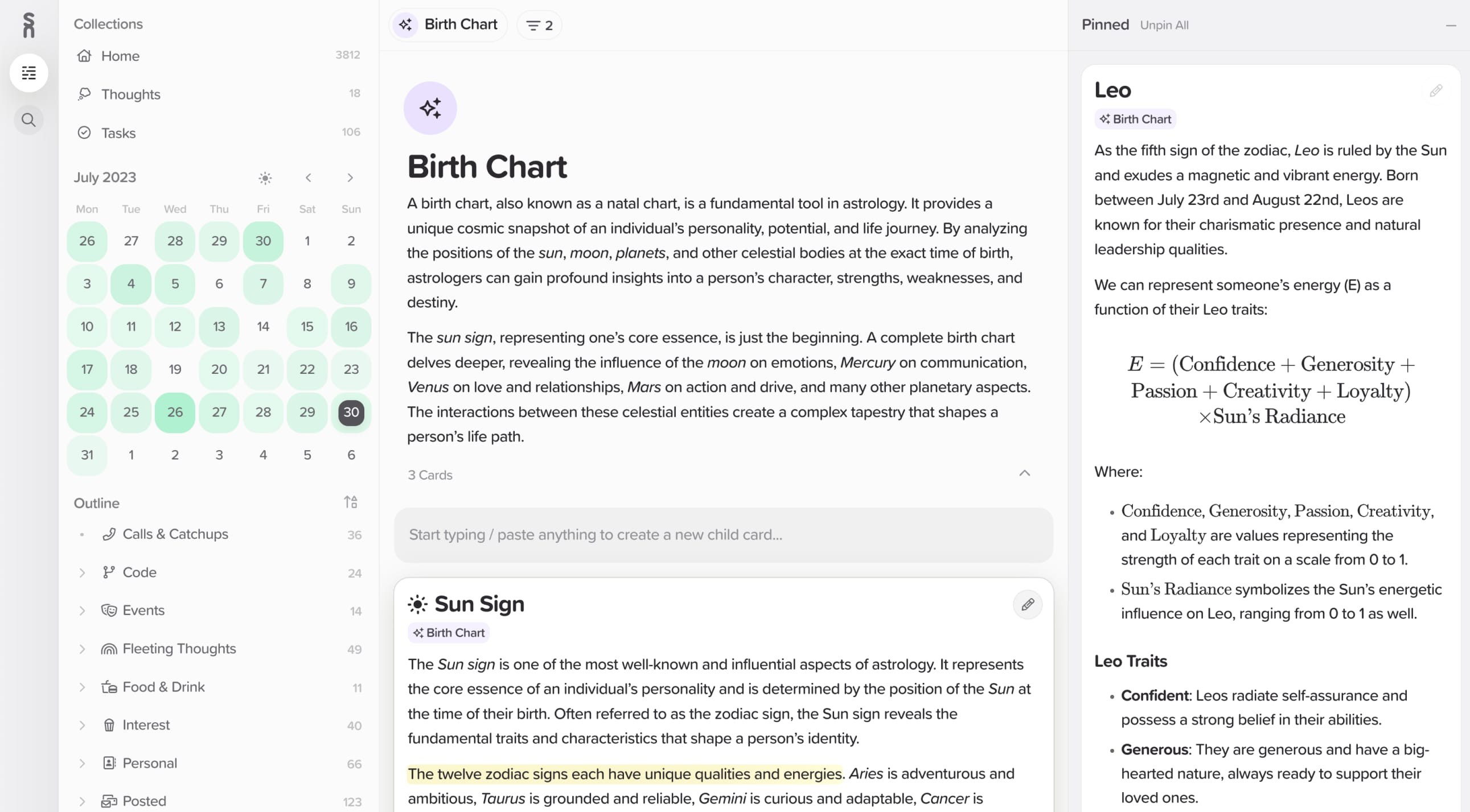Click the Birth Chart tag on the Sun Sign card
Viewport: 1470px width, 812px height.
[x=448, y=632]
